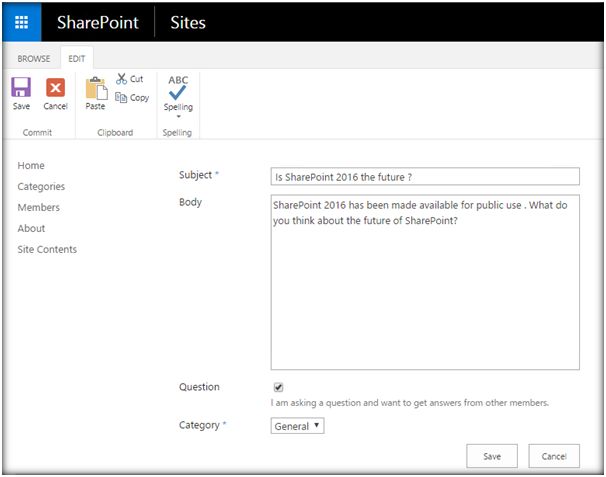Image resolution: width=606 pixels, height=477 pixels.
Task: Select the EDIT ribbon tab
Action: click(76, 58)
